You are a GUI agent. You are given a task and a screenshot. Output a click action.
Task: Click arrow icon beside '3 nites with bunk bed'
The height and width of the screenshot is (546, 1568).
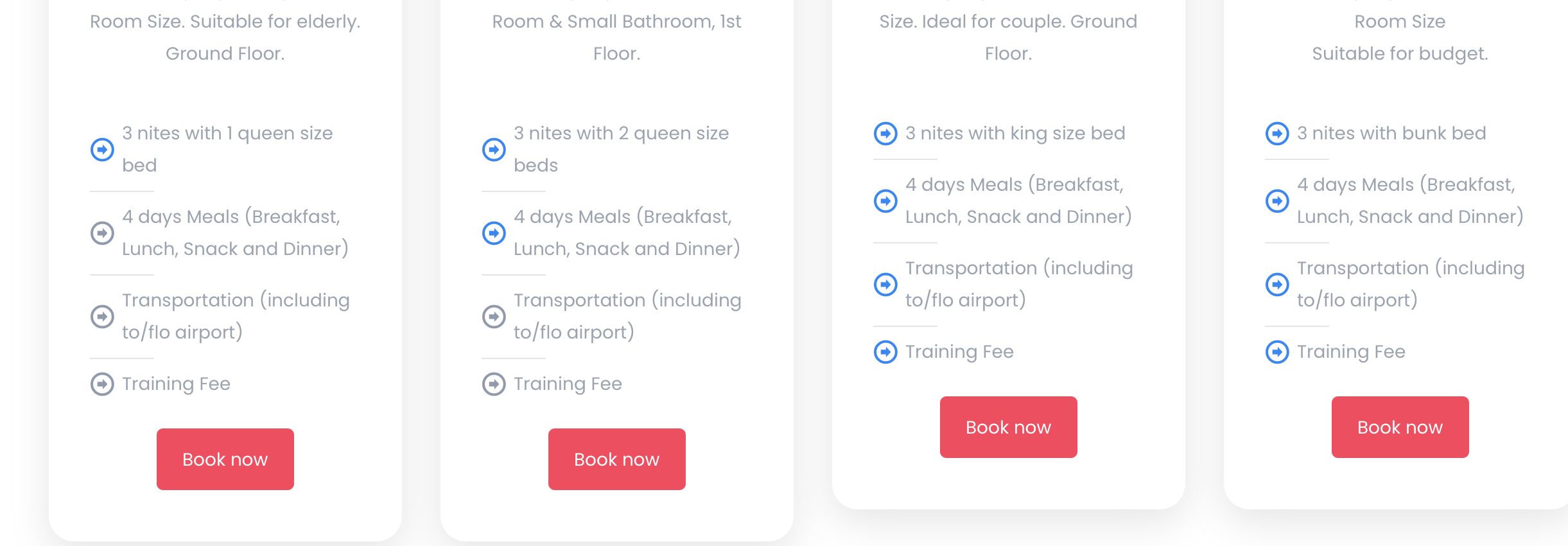[x=1277, y=134]
